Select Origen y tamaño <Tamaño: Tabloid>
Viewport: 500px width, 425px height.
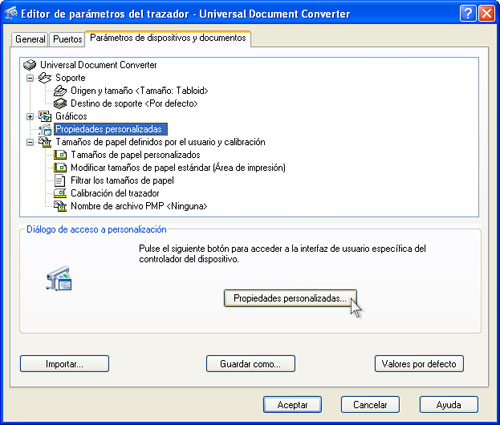coord(139,91)
